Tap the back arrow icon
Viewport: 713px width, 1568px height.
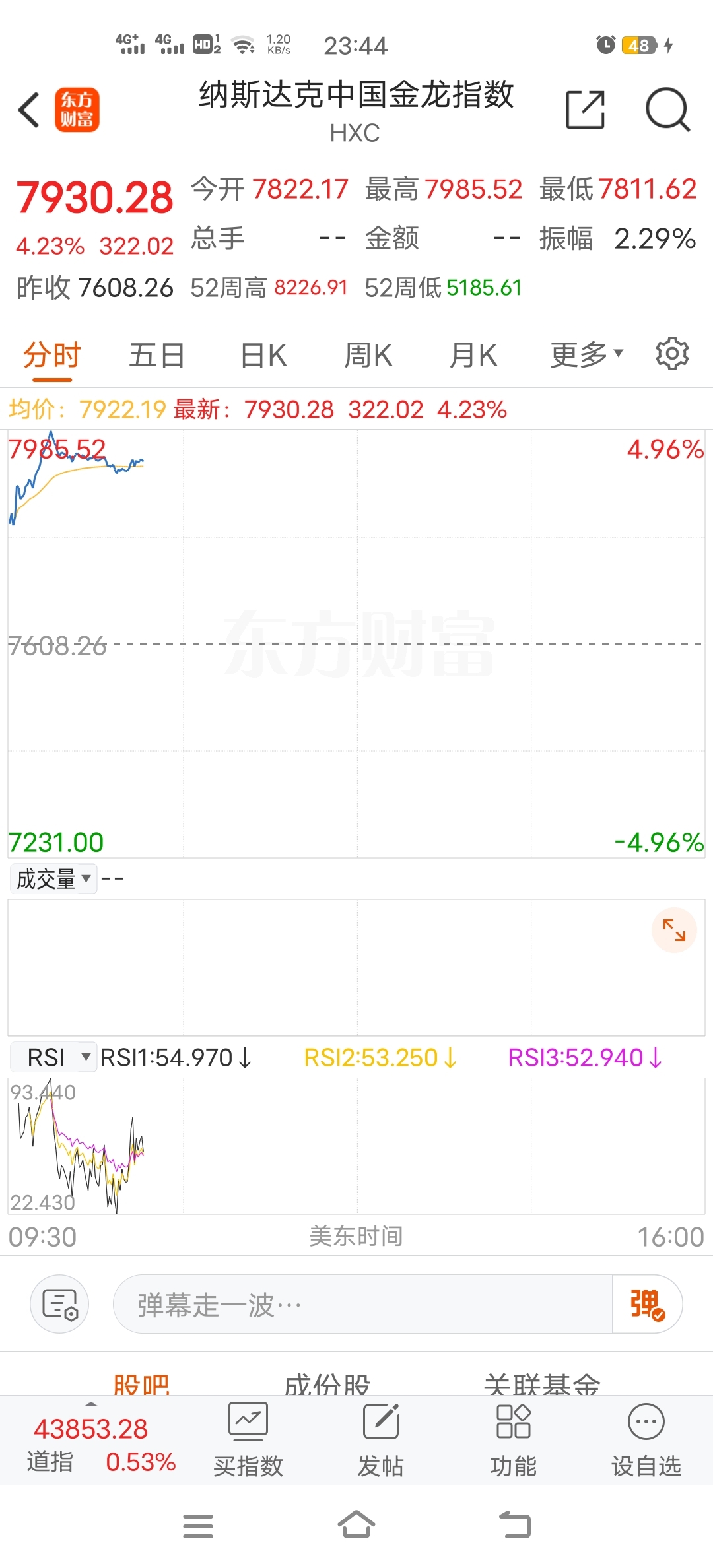click(x=29, y=110)
